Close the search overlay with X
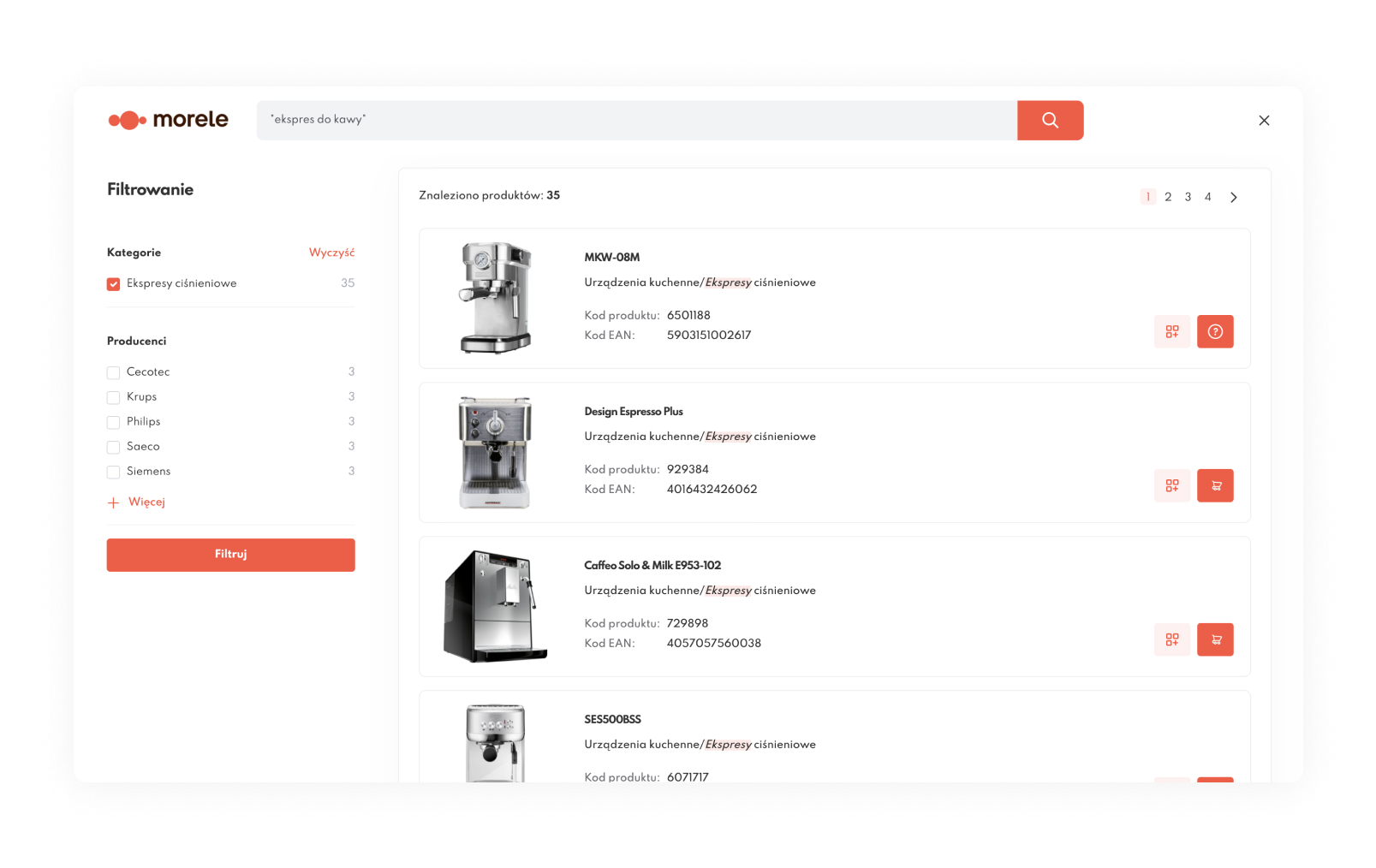Screen dimensions: 1376x868 (x=1263, y=121)
